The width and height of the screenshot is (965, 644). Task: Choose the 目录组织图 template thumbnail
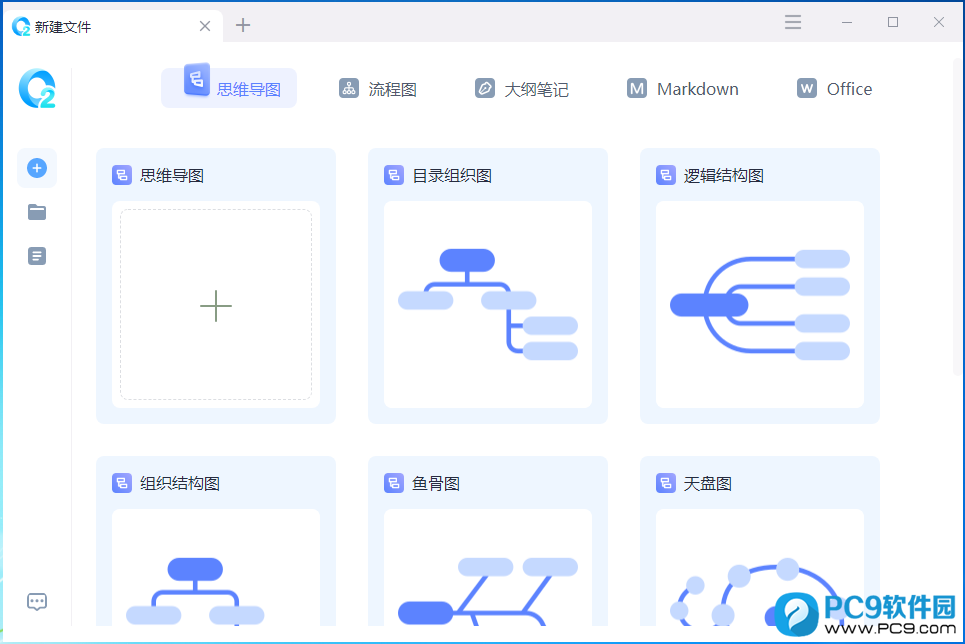(488, 305)
